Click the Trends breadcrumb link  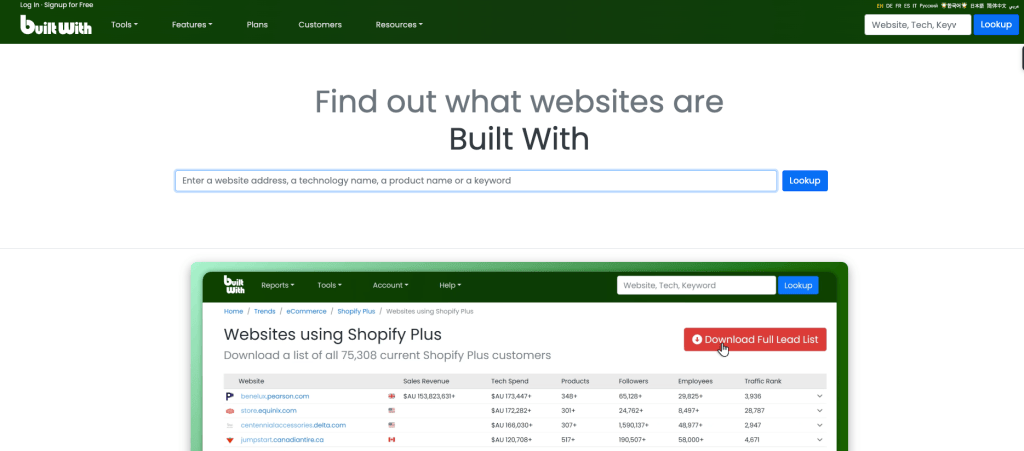[x=264, y=311]
